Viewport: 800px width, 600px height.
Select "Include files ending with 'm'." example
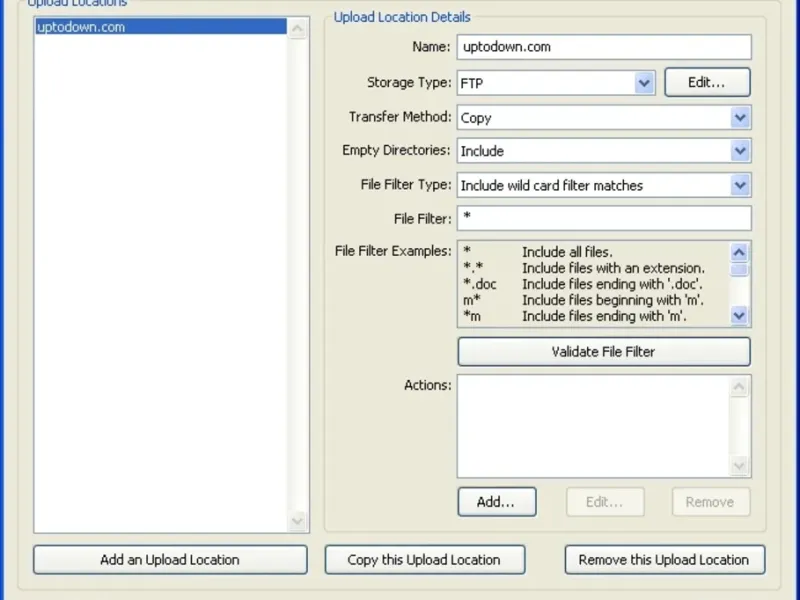(x=604, y=316)
